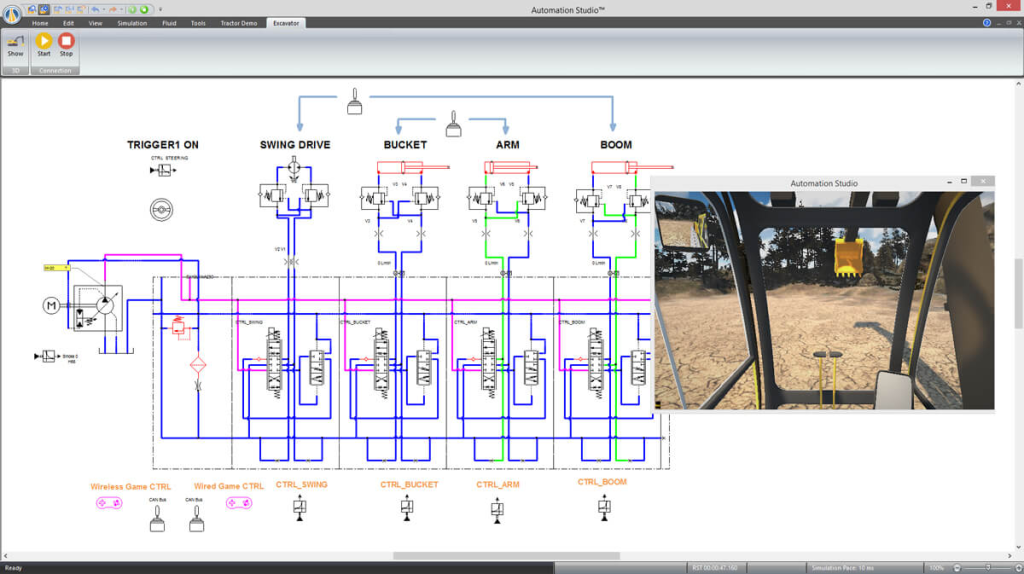Select the CTRL_ARM directional valve spool
The image size is (1024, 574).
click(x=488, y=361)
